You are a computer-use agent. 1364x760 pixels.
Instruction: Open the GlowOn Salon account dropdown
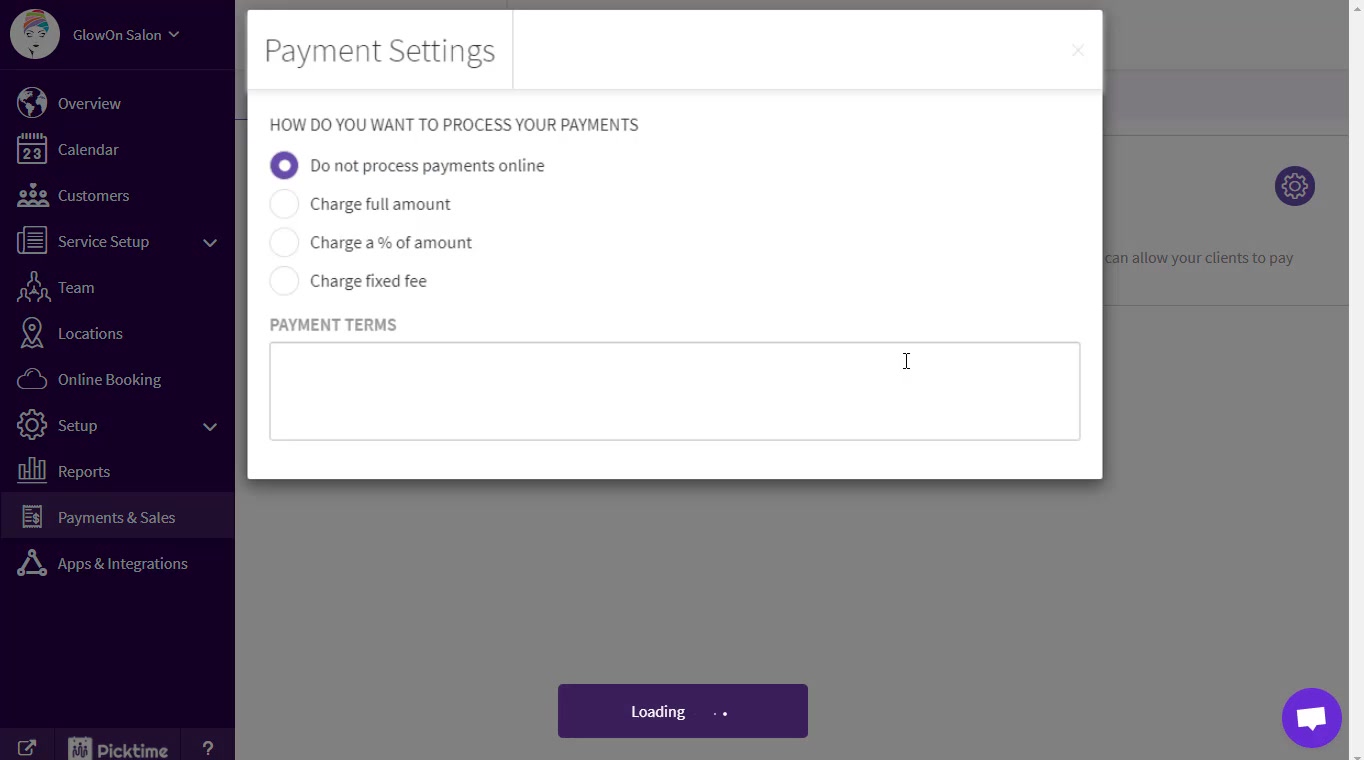click(125, 35)
